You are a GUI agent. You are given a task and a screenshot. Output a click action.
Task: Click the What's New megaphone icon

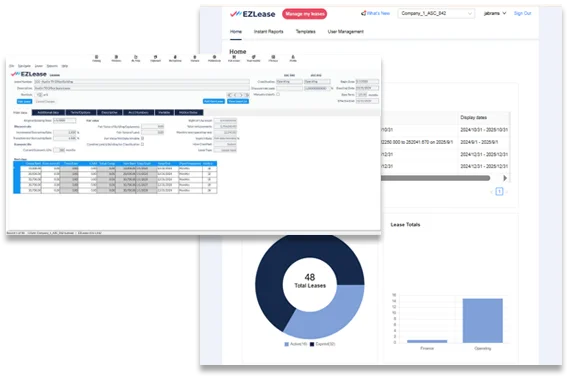coord(363,13)
